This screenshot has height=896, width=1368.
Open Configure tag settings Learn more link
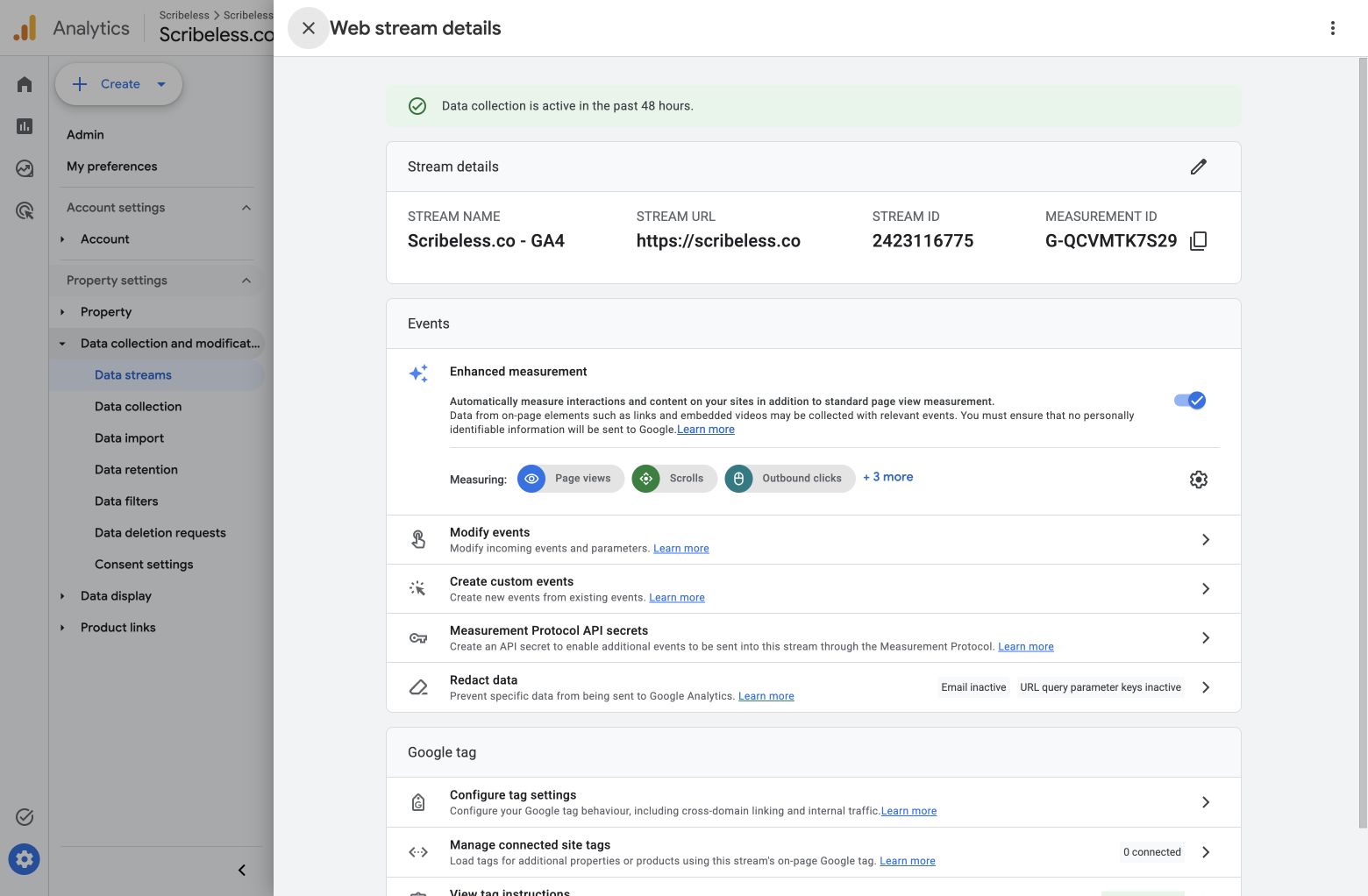[x=908, y=811]
